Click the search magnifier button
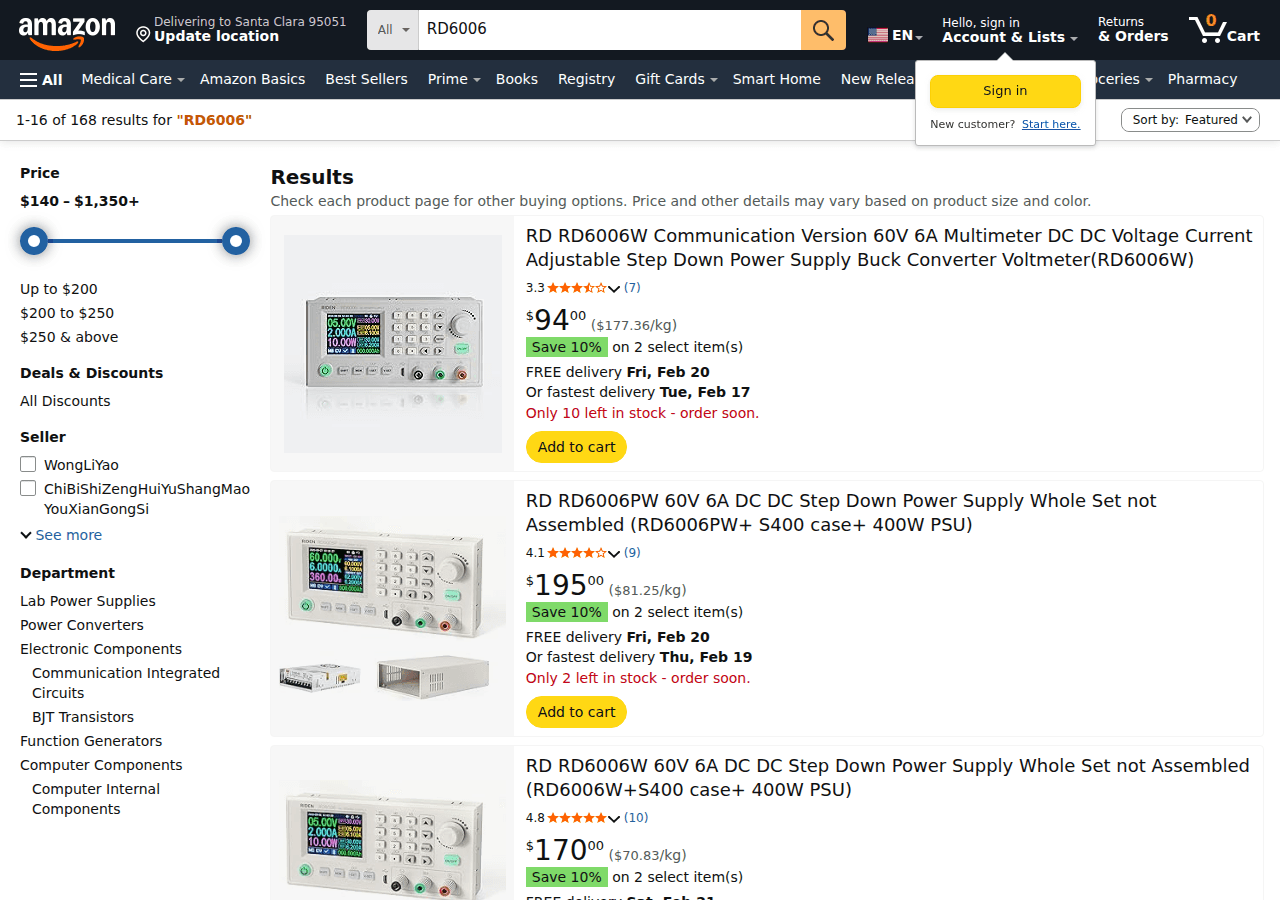1280x900 pixels. [x=823, y=30]
